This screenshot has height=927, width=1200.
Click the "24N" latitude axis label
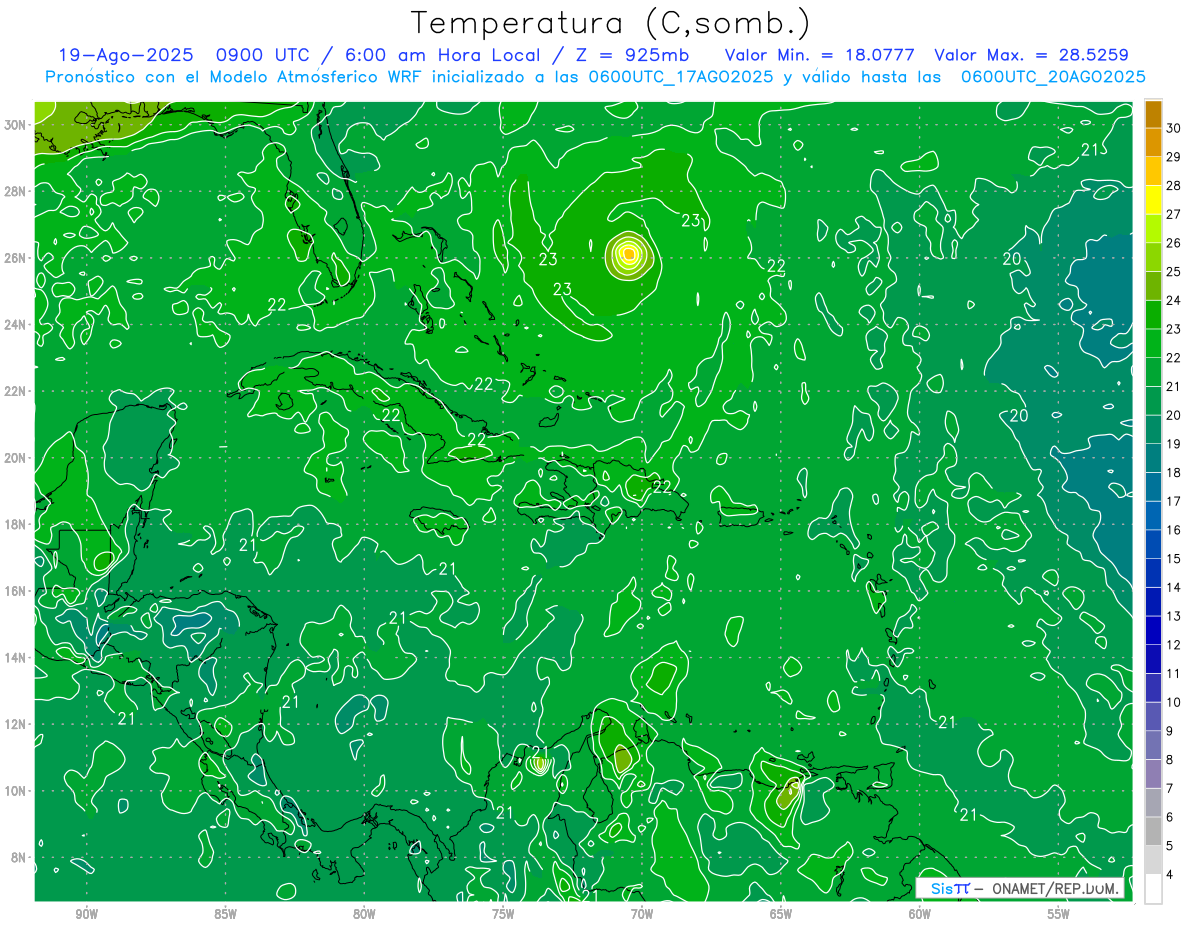point(15,324)
